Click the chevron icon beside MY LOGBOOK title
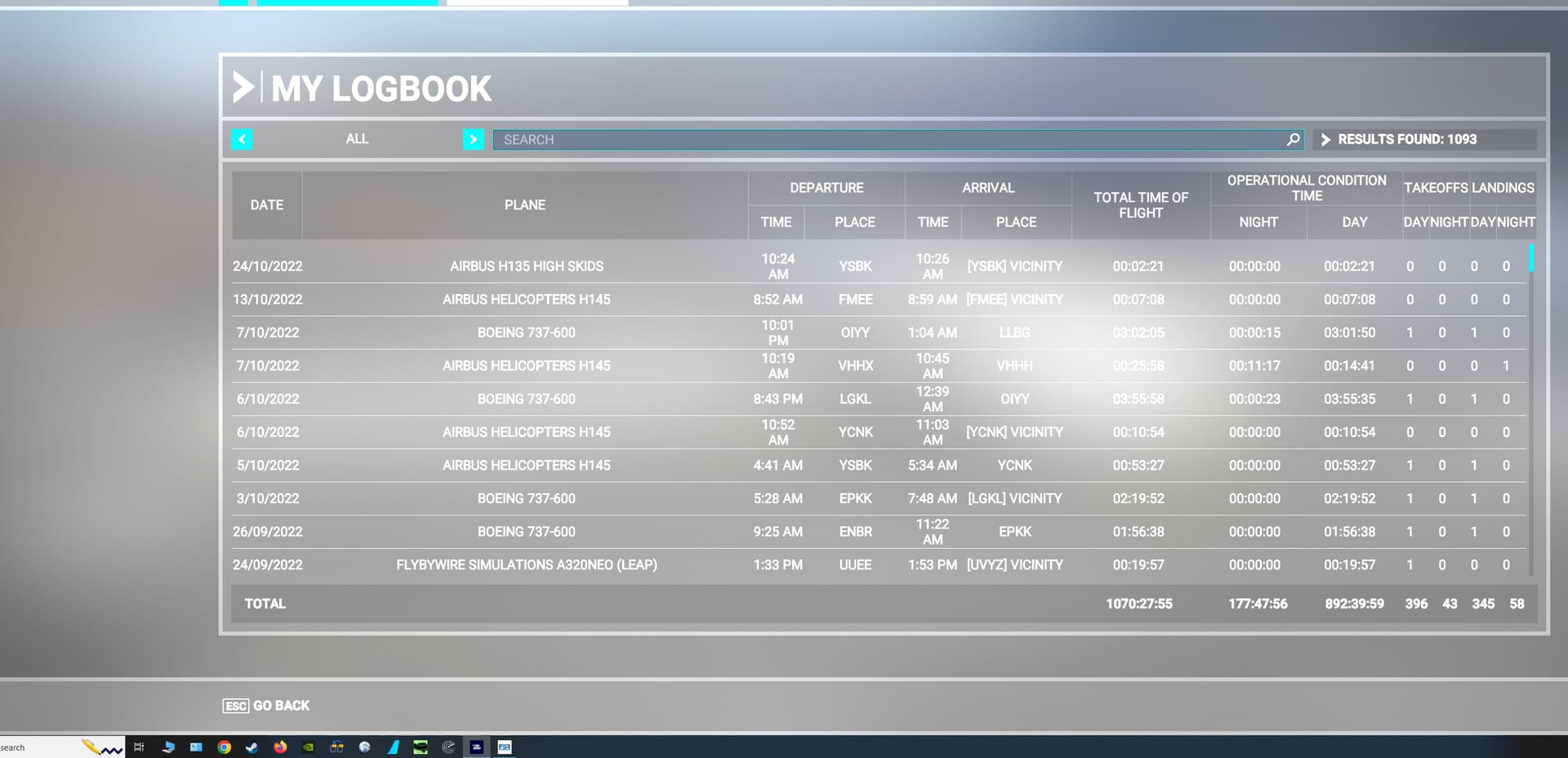This screenshot has width=1568, height=758. click(243, 87)
